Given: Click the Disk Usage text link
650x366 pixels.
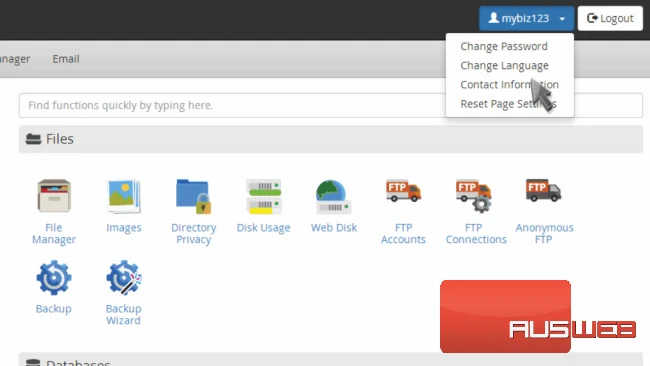Looking at the screenshot, I should (263, 228).
